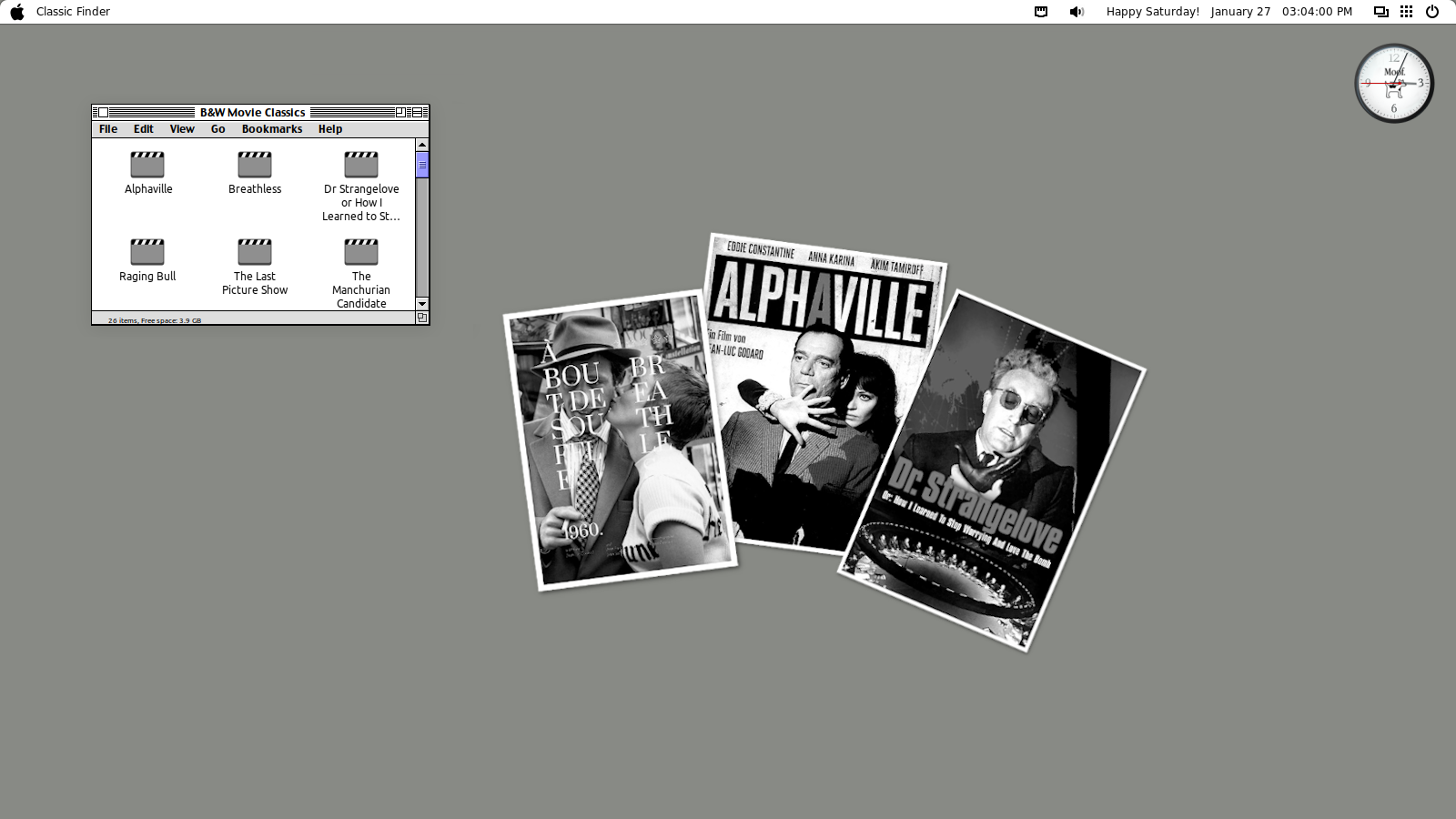Screen dimensions: 1456x819
Task: Click the Moof analog clock widget
Action: click(1394, 83)
